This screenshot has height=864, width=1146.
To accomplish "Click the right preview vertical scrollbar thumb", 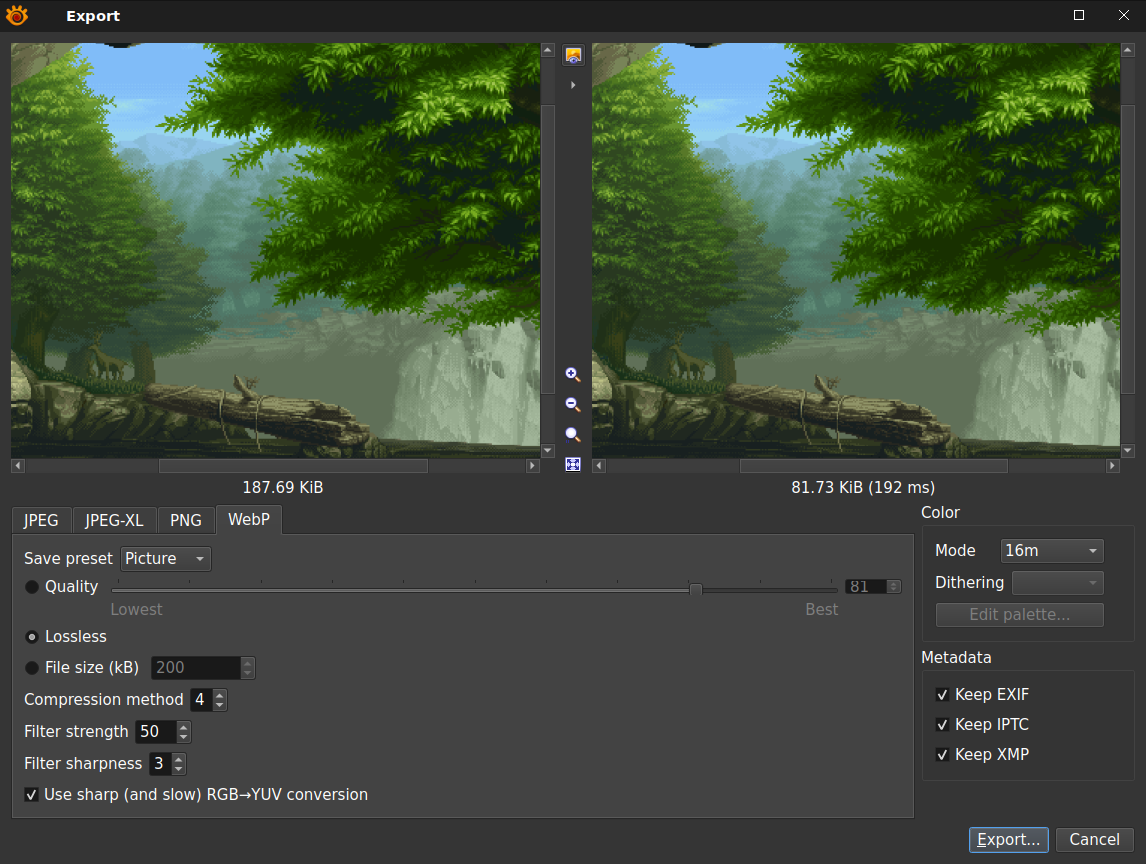I will 1128,249.
